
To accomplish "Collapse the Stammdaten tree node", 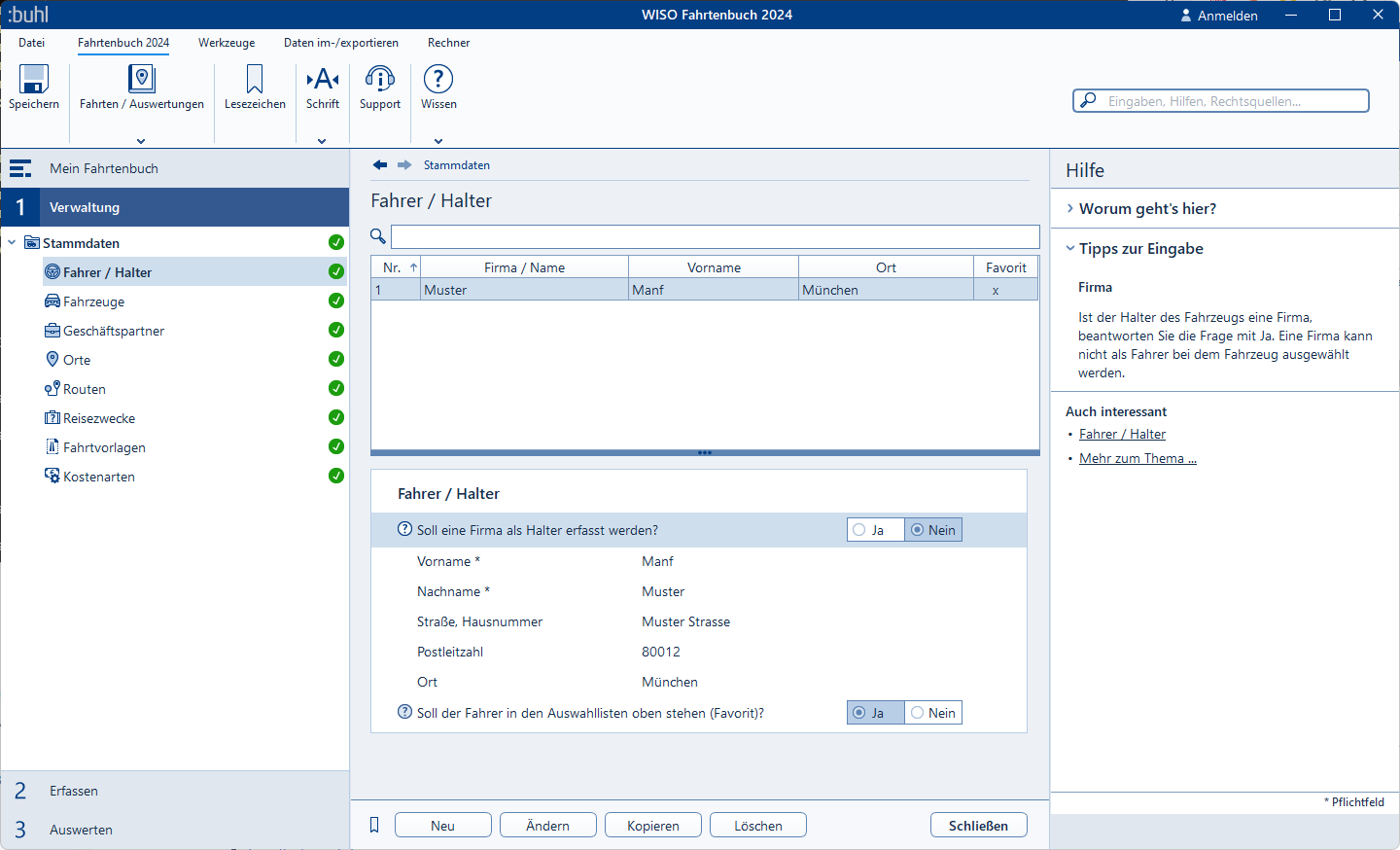I will tap(12, 243).
